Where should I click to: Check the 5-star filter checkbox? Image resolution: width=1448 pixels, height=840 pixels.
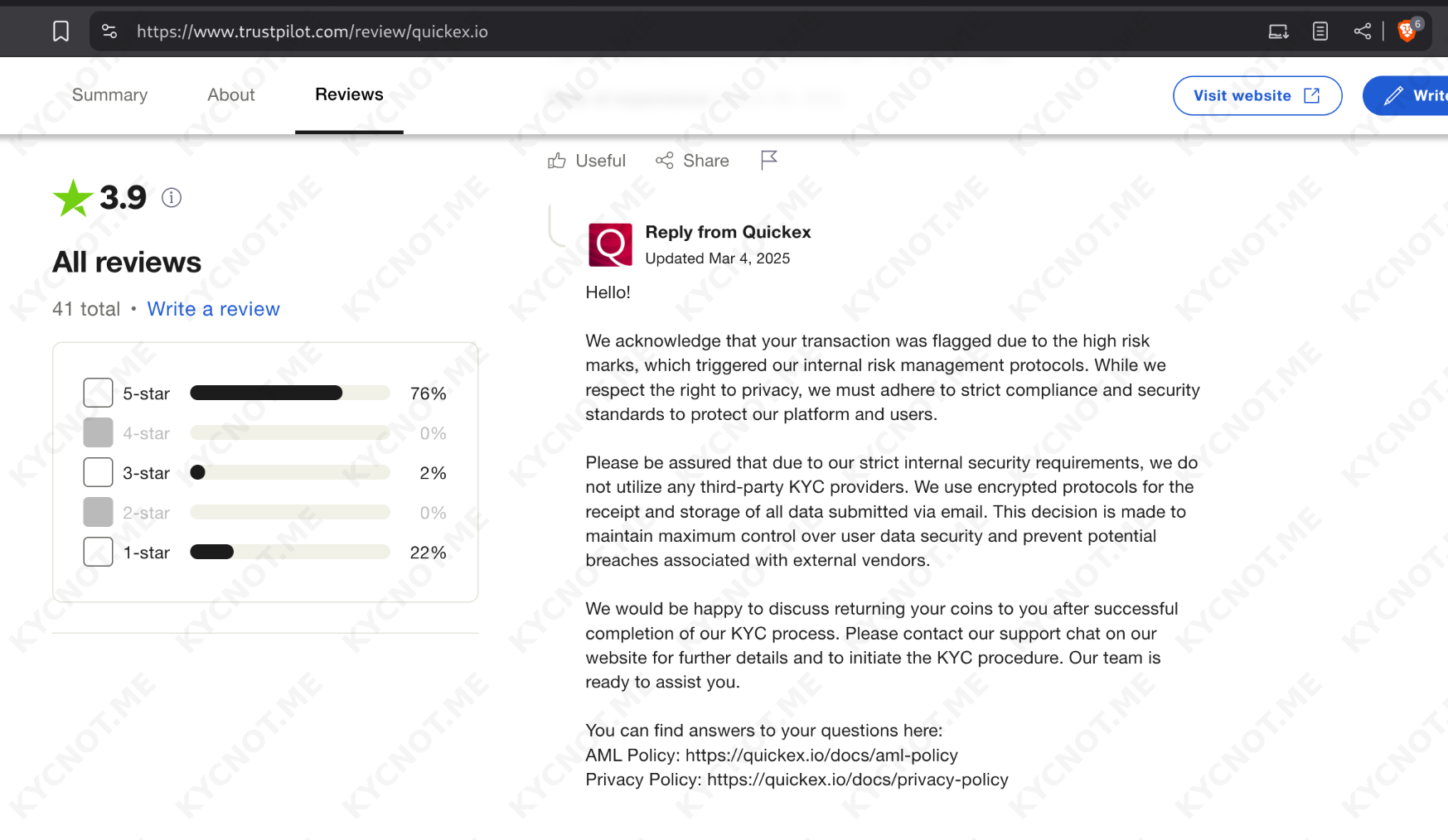[98, 393]
